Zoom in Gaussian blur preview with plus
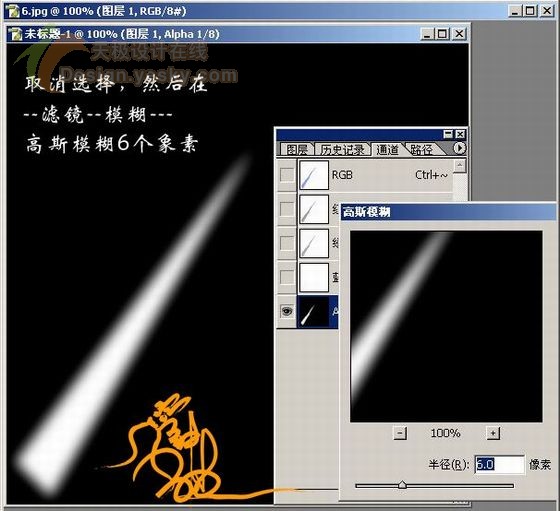560x511 pixels. pyautogui.click(x=493, y=433)
